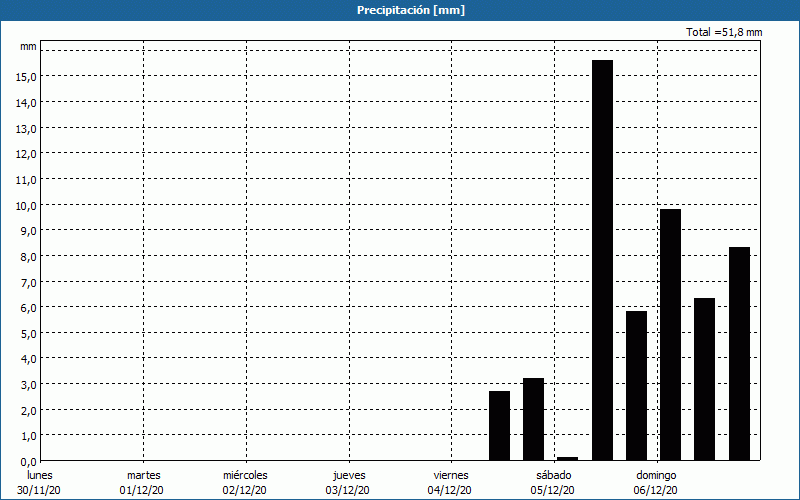Click the date 02/12/20
Image resolution: width=800 pixels, height=500 pixels.
244,490
